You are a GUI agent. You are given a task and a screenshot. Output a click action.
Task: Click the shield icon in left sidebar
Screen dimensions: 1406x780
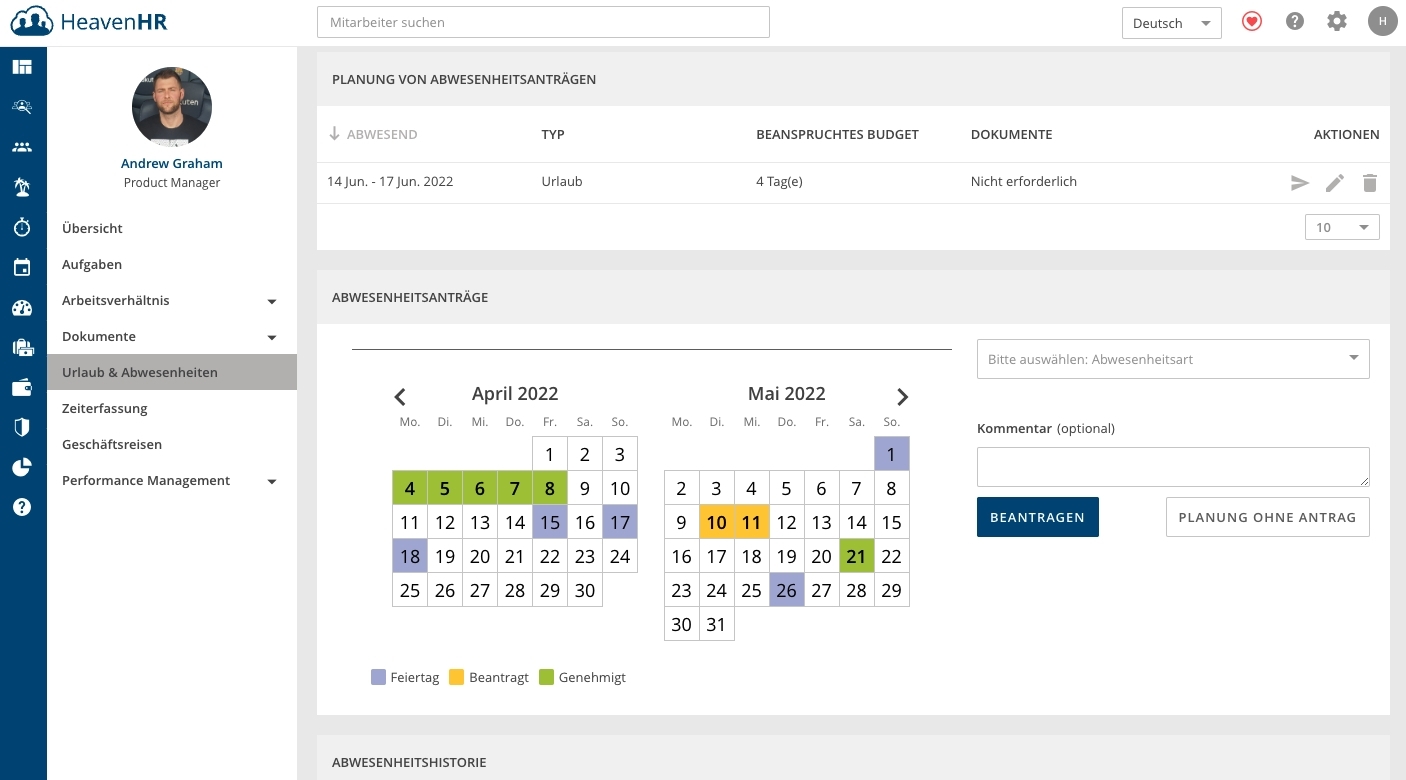pyautogui.click(x=22, y=427)
